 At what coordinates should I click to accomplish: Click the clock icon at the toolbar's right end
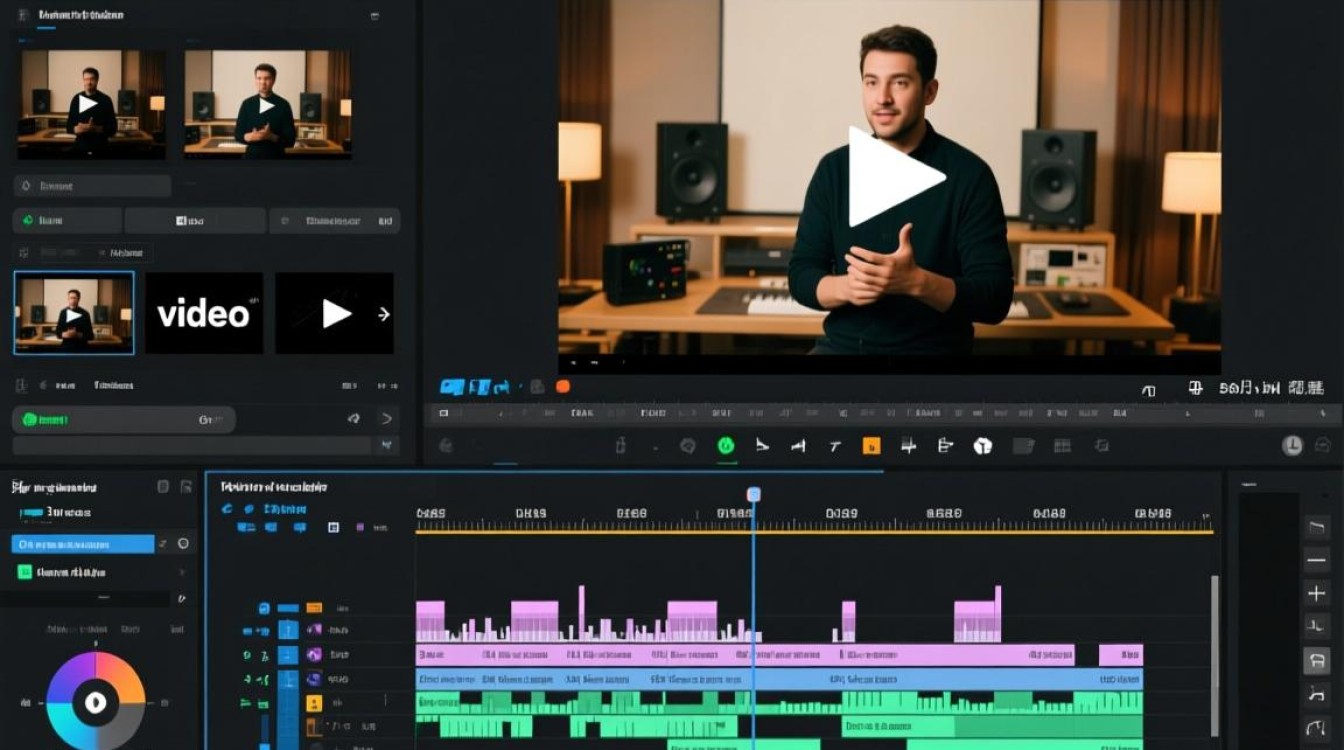[1292, 446]
